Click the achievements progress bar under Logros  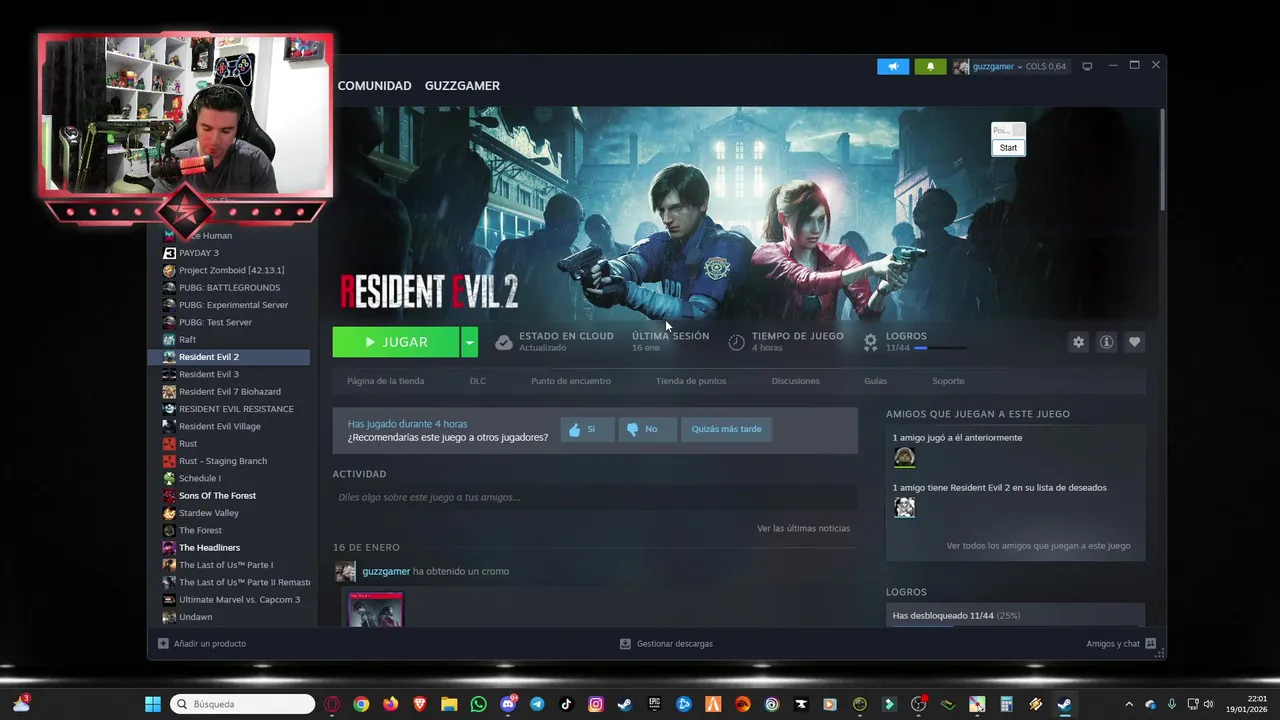(x=940, y=348)
